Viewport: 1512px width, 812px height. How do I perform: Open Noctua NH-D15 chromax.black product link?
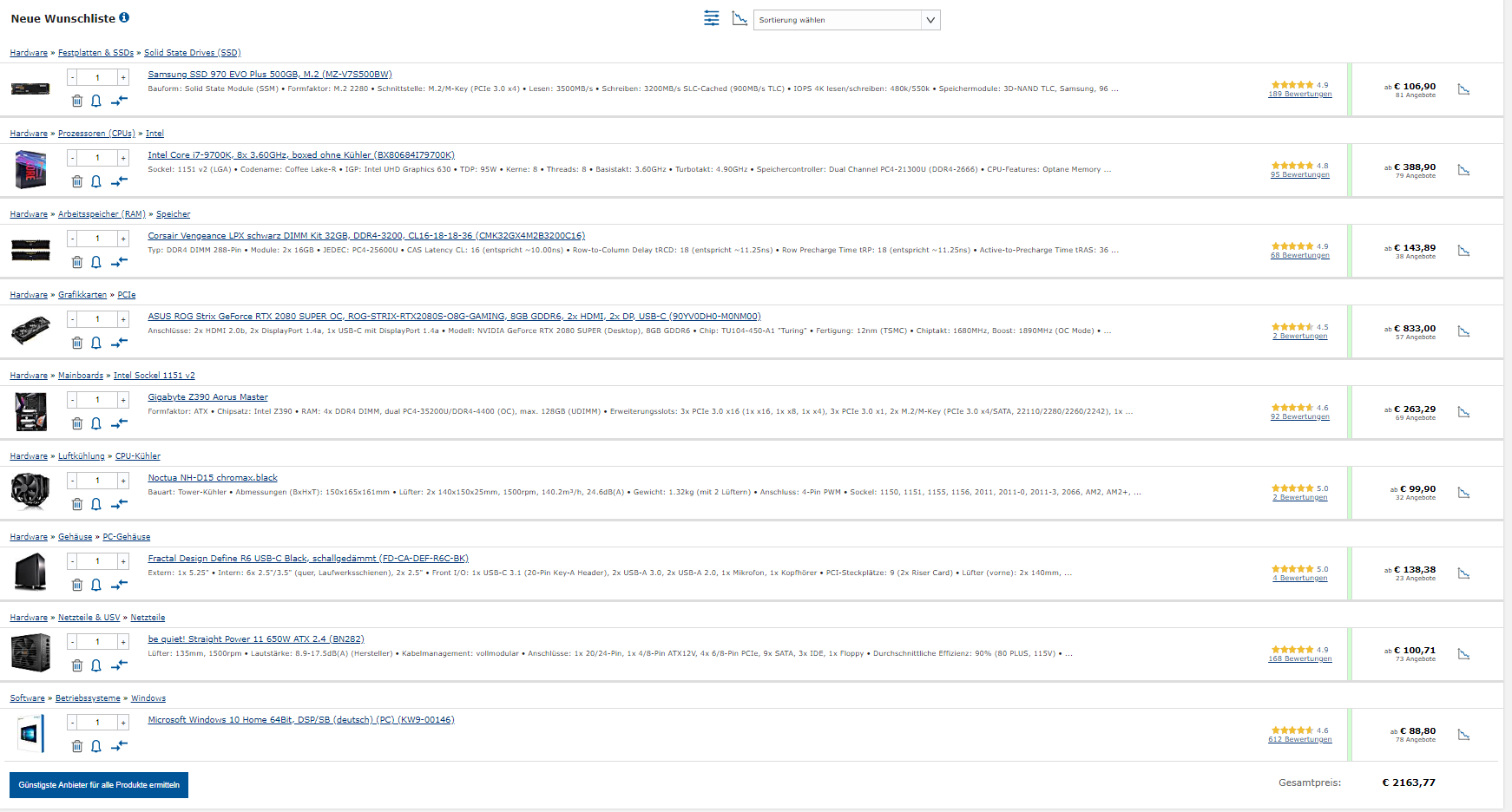tap(213, 478)
